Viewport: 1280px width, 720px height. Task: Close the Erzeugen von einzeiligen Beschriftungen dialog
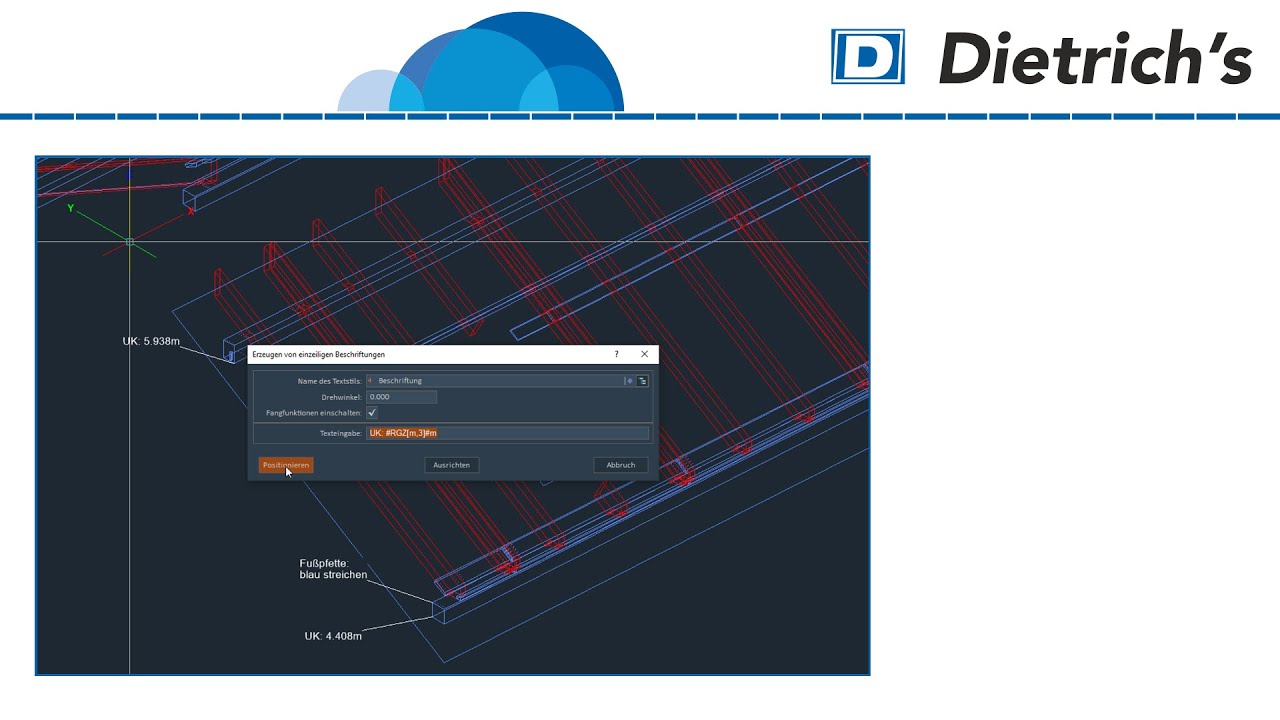tap(644, 354)
